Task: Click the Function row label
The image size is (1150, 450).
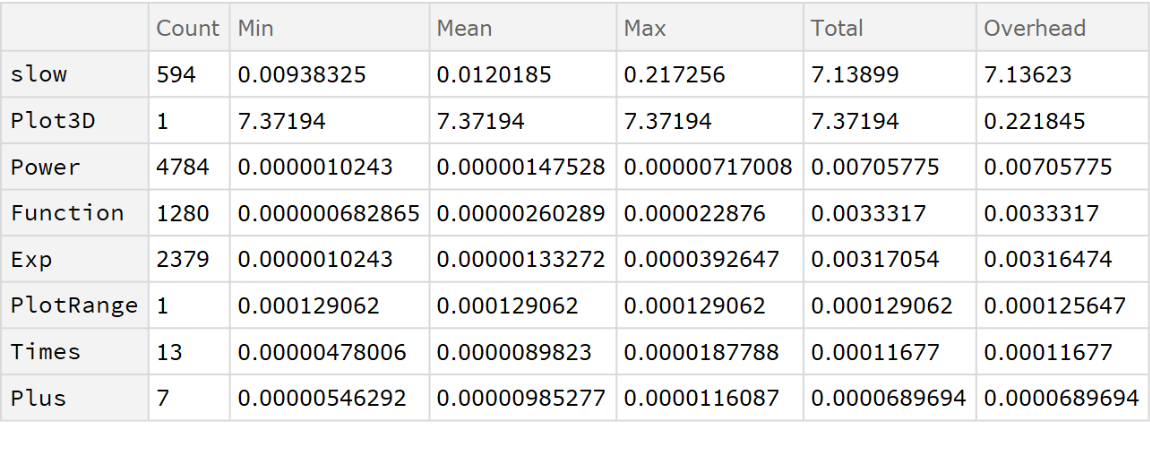Action: click(67, 213)
